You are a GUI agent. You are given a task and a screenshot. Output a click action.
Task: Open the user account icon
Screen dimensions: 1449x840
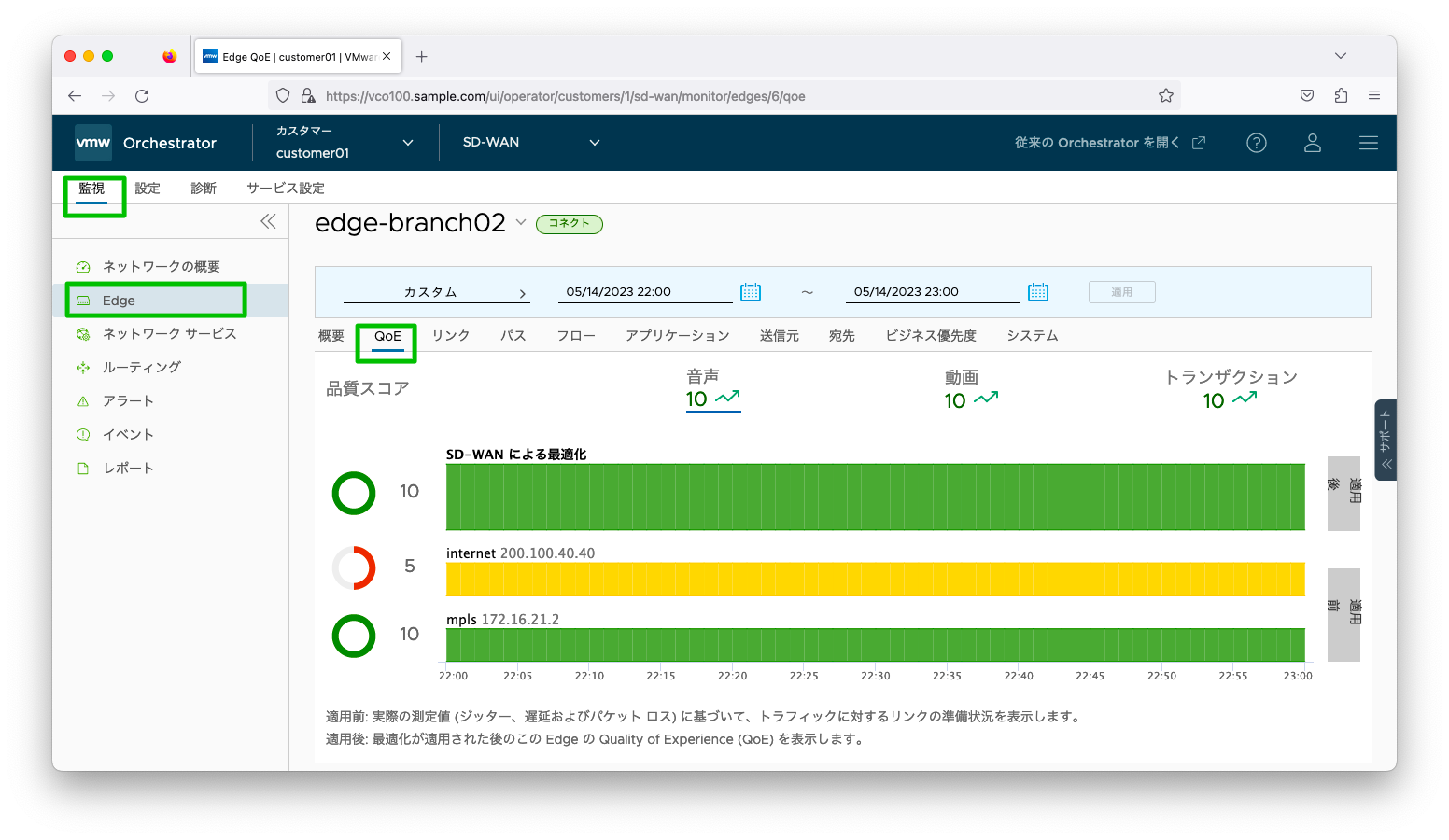(1313, 143)
